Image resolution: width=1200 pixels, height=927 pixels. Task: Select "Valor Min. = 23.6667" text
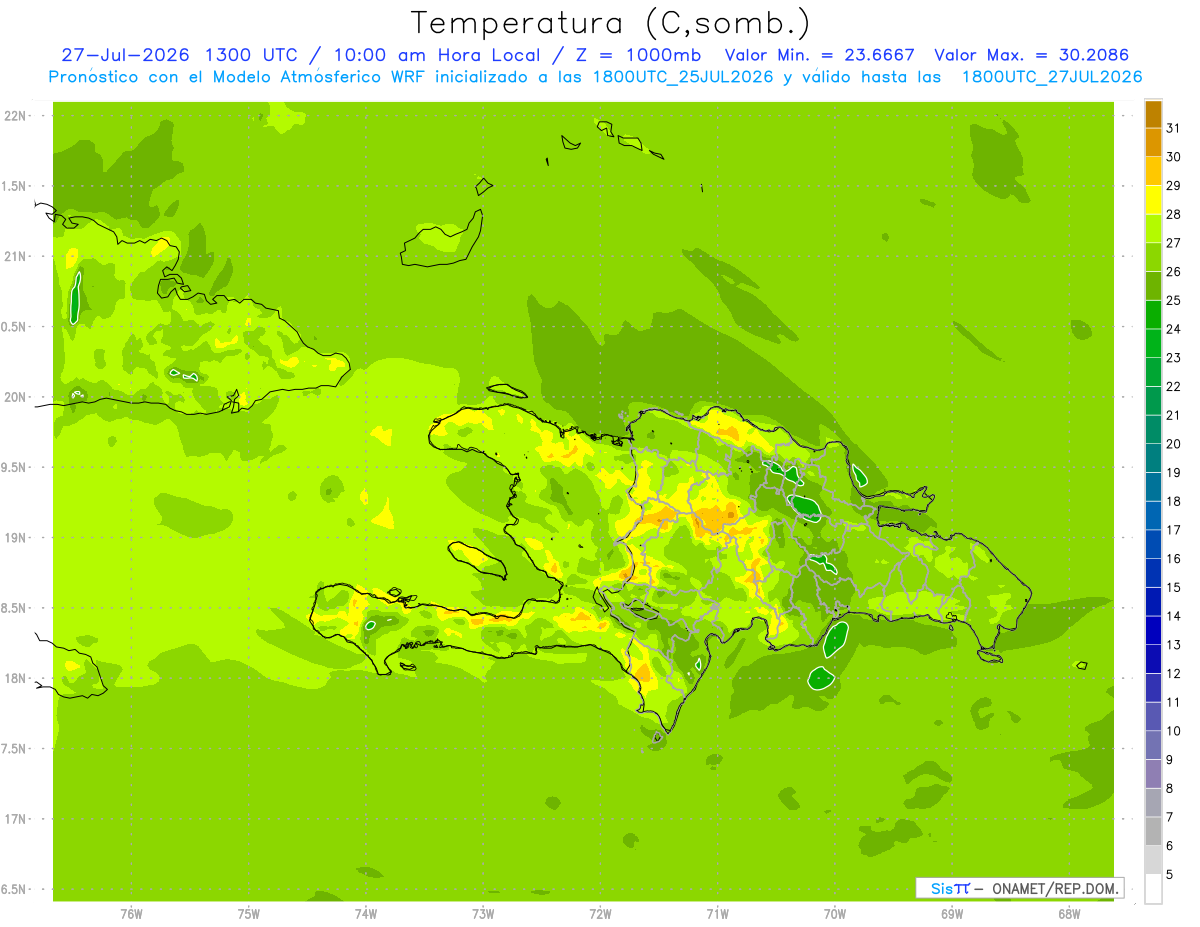pos(819,55)
